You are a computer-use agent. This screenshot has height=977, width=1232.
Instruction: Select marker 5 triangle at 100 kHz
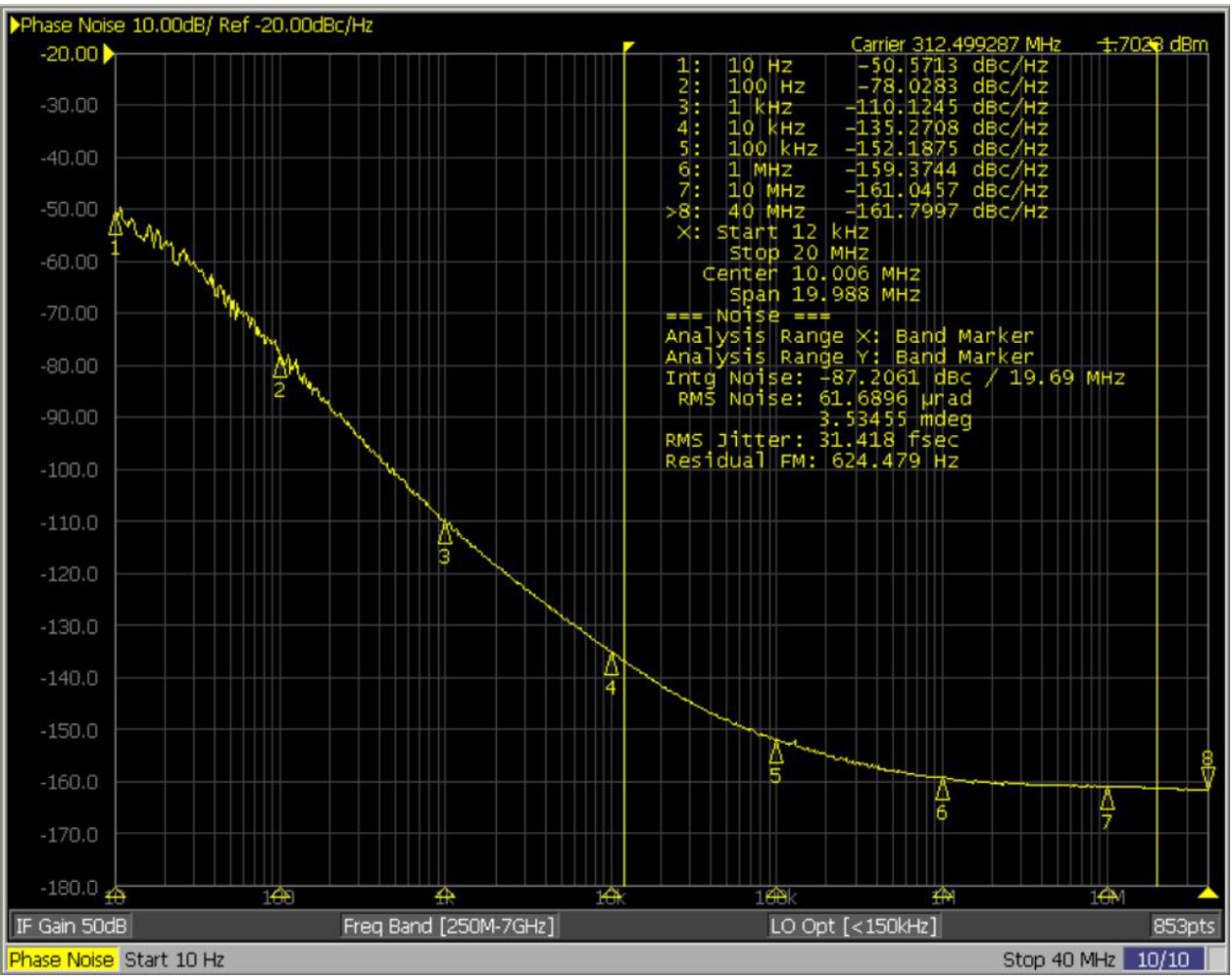point(777,753)
